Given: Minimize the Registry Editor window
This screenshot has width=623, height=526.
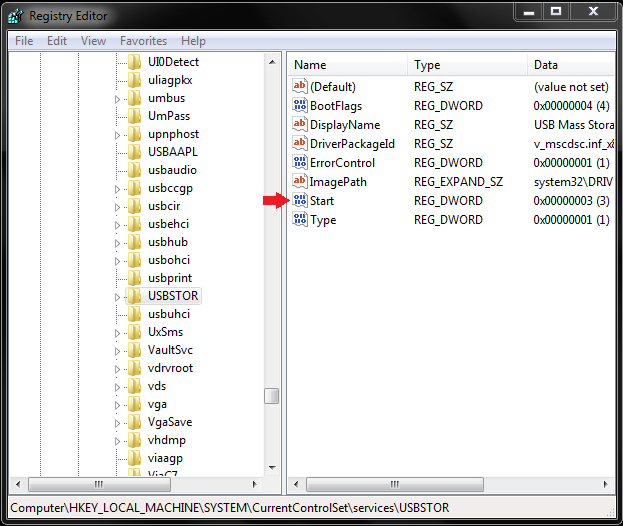Looking at the screenshot, I should (529, 11).
